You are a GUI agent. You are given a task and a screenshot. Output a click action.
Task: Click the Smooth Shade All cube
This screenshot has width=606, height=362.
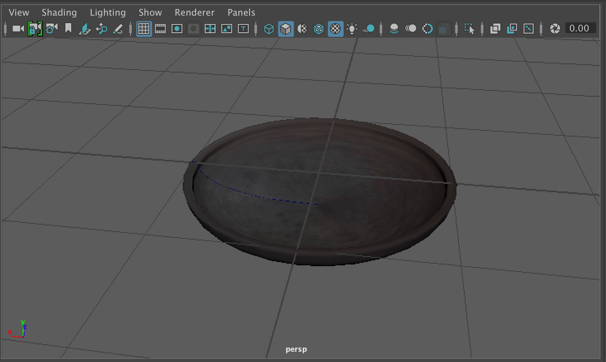point(286,29)
